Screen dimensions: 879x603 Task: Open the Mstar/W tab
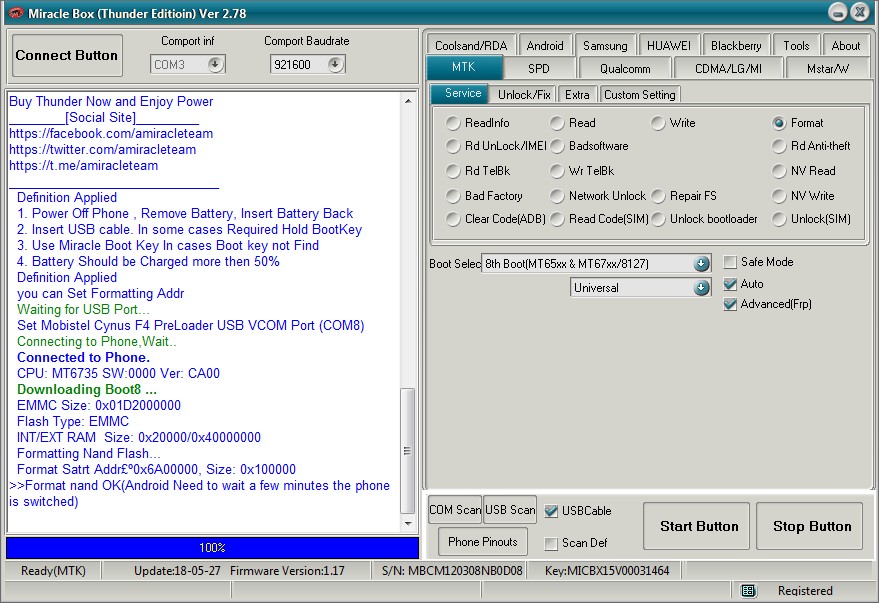point(828,69)
